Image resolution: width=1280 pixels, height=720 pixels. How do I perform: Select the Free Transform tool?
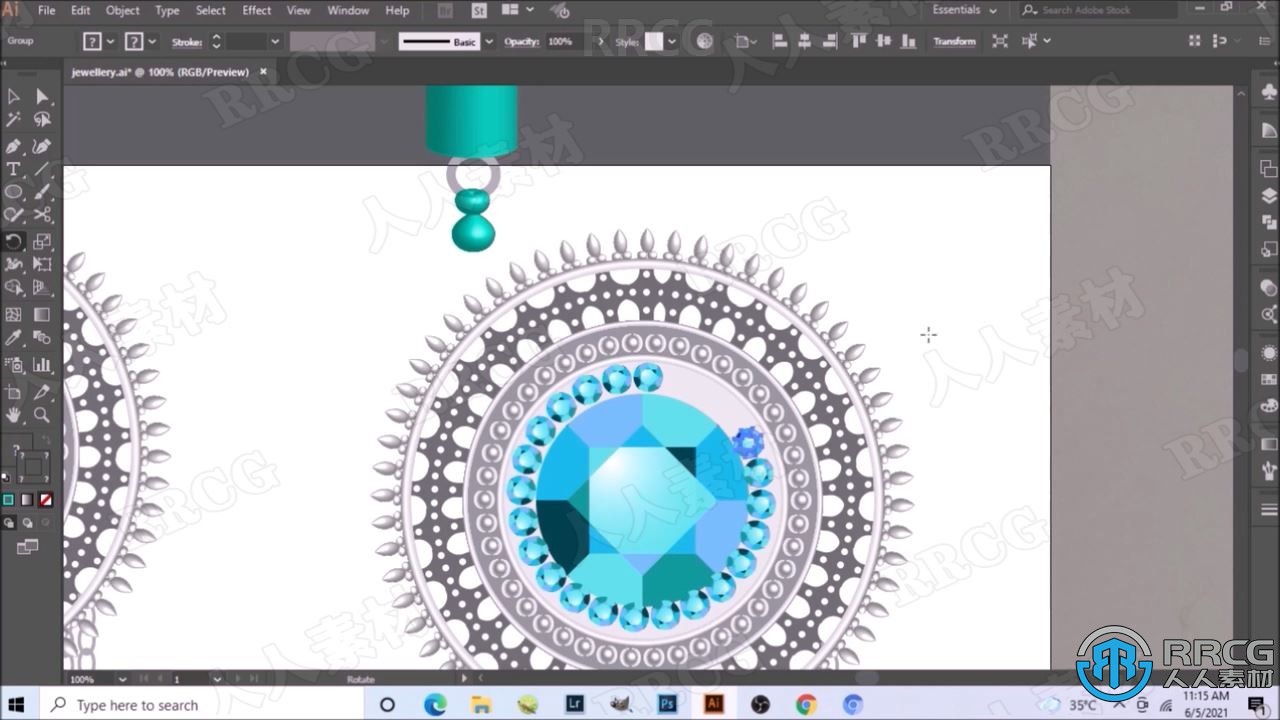[42, 265]
